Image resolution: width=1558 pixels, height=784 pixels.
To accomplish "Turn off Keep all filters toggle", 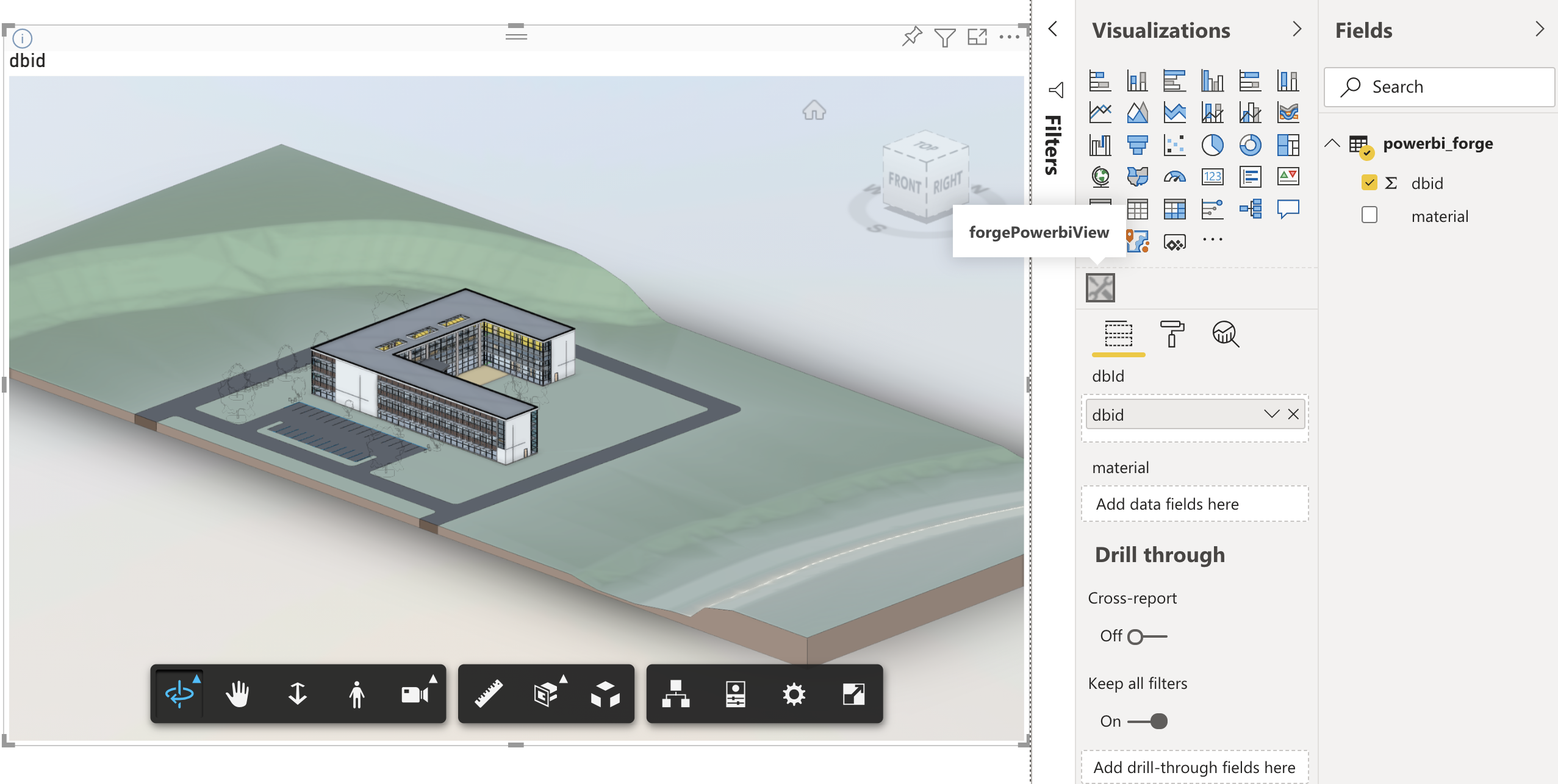I will tap(1147, 721).
